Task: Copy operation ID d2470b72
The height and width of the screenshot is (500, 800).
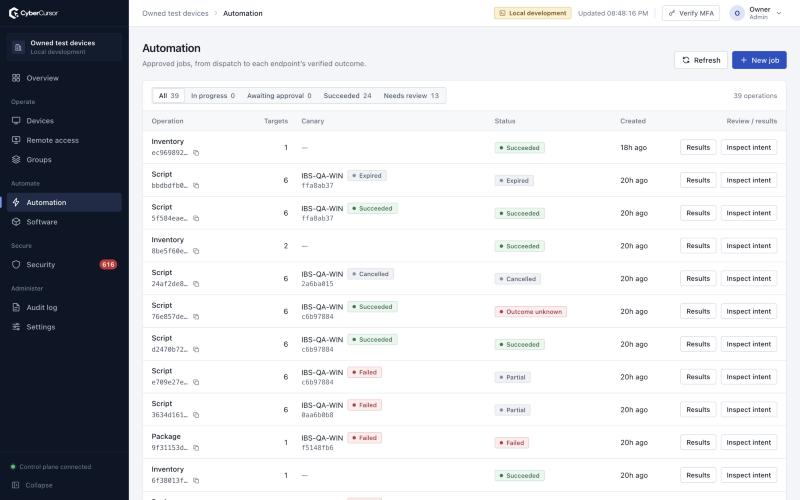Action: click(x=196, y=349)
